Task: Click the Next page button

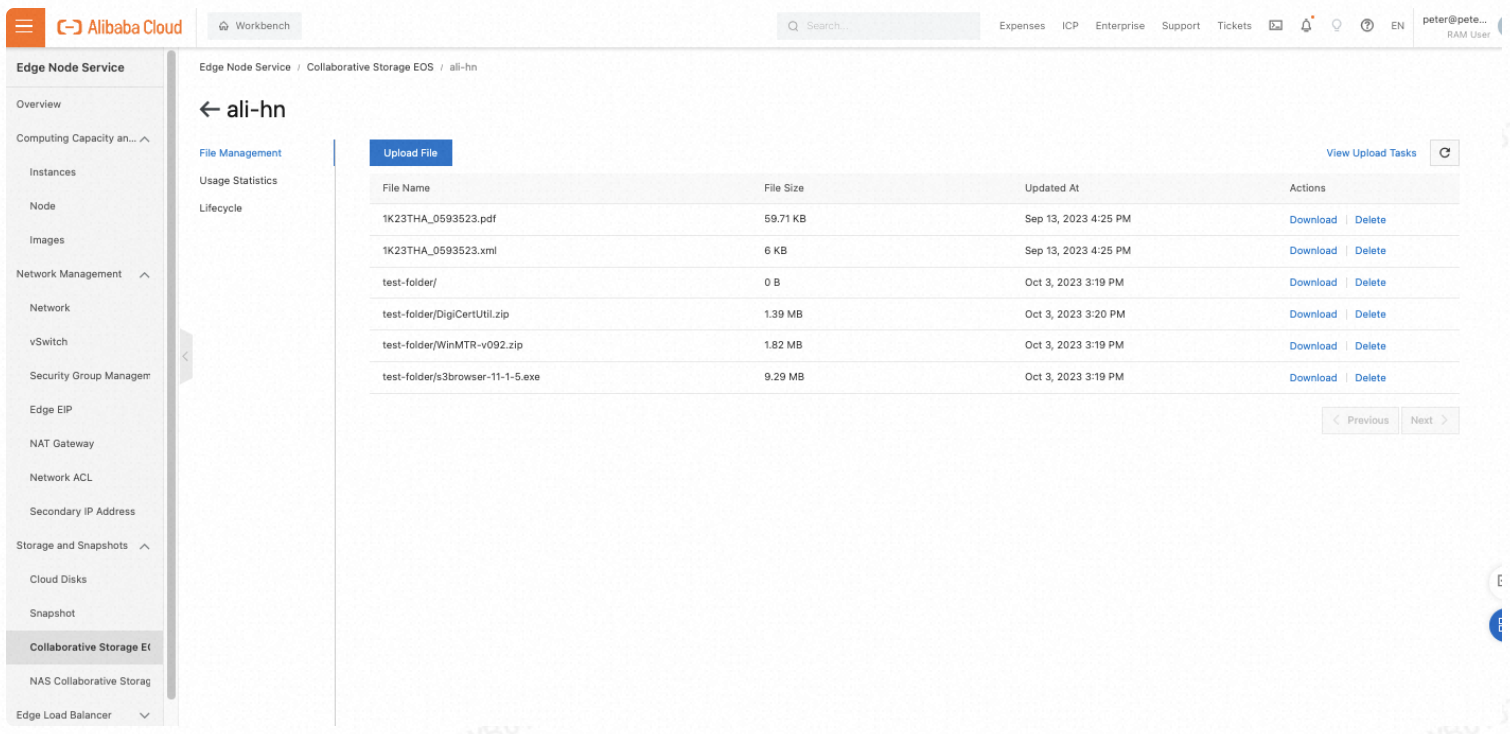Action: click(1430, 420)
